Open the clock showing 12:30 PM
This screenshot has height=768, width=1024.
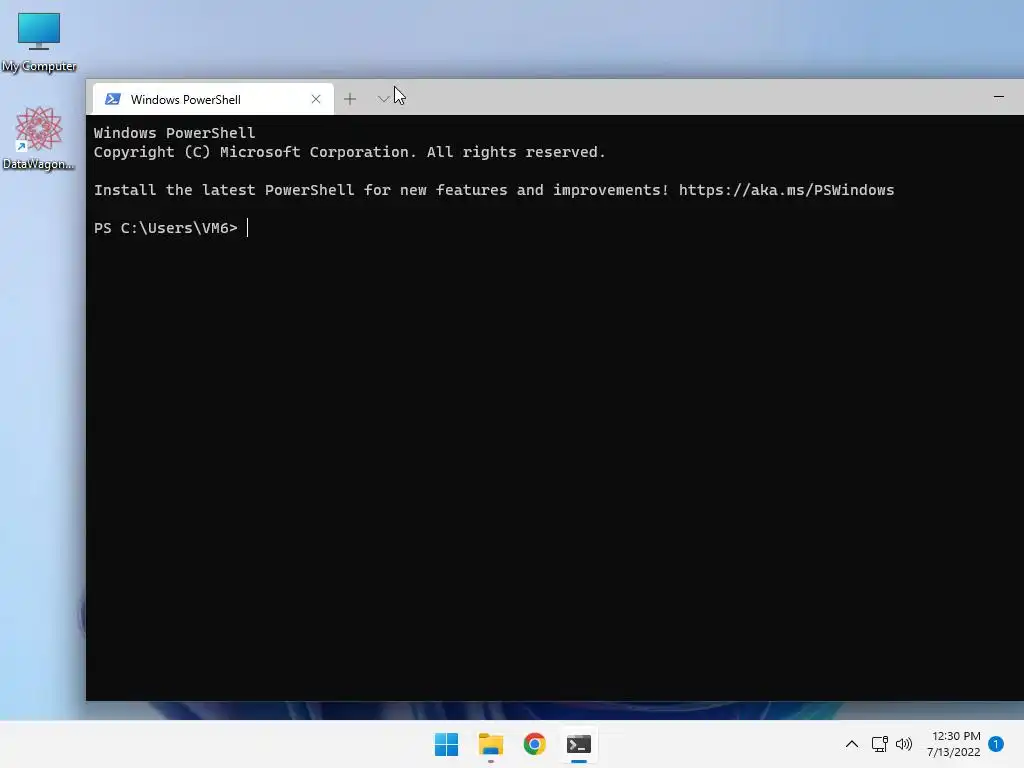[954, 744]
